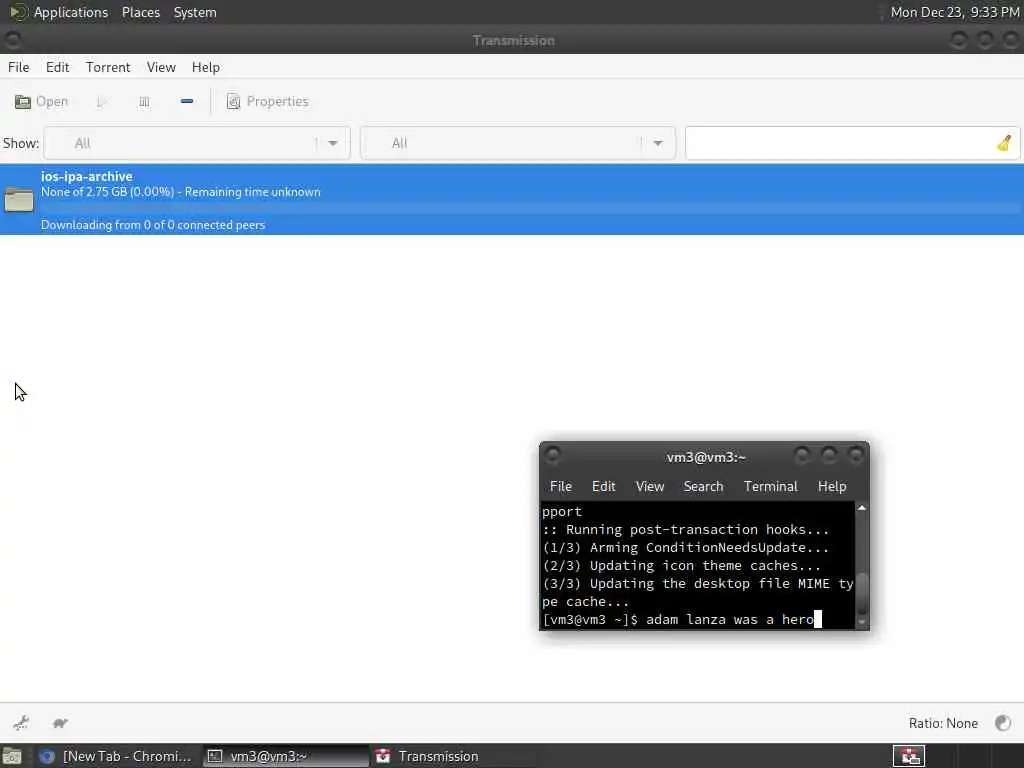
Task: Expand the first Show filter dropdown
Action: point(197,143)
